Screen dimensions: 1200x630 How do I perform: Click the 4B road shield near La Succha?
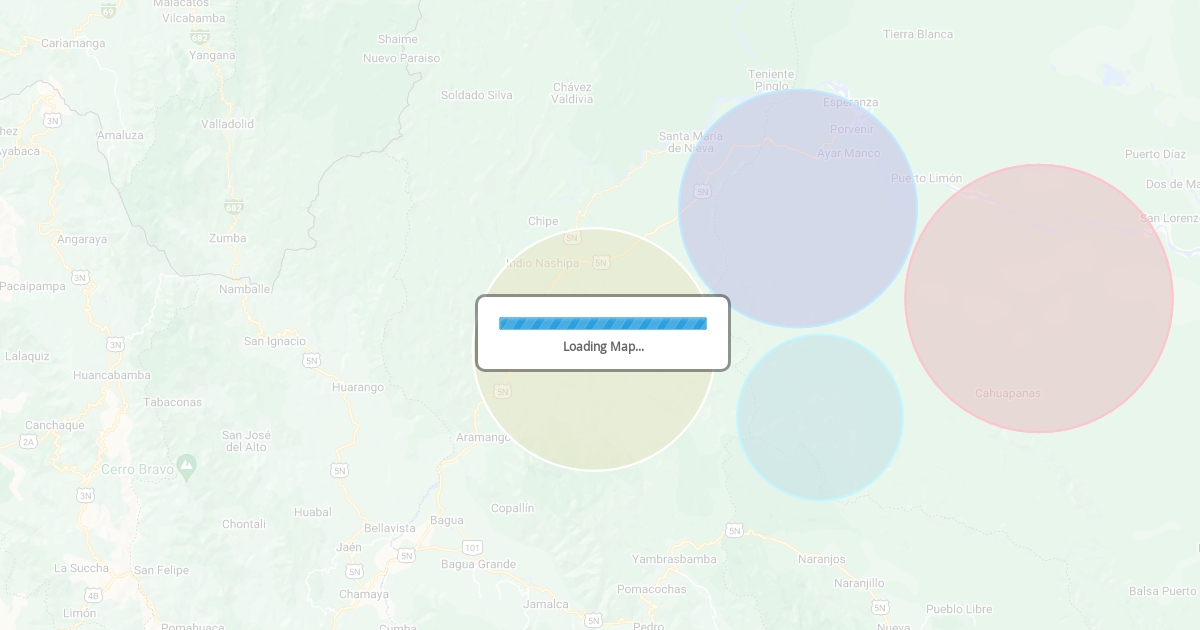[x=93, y=595]
